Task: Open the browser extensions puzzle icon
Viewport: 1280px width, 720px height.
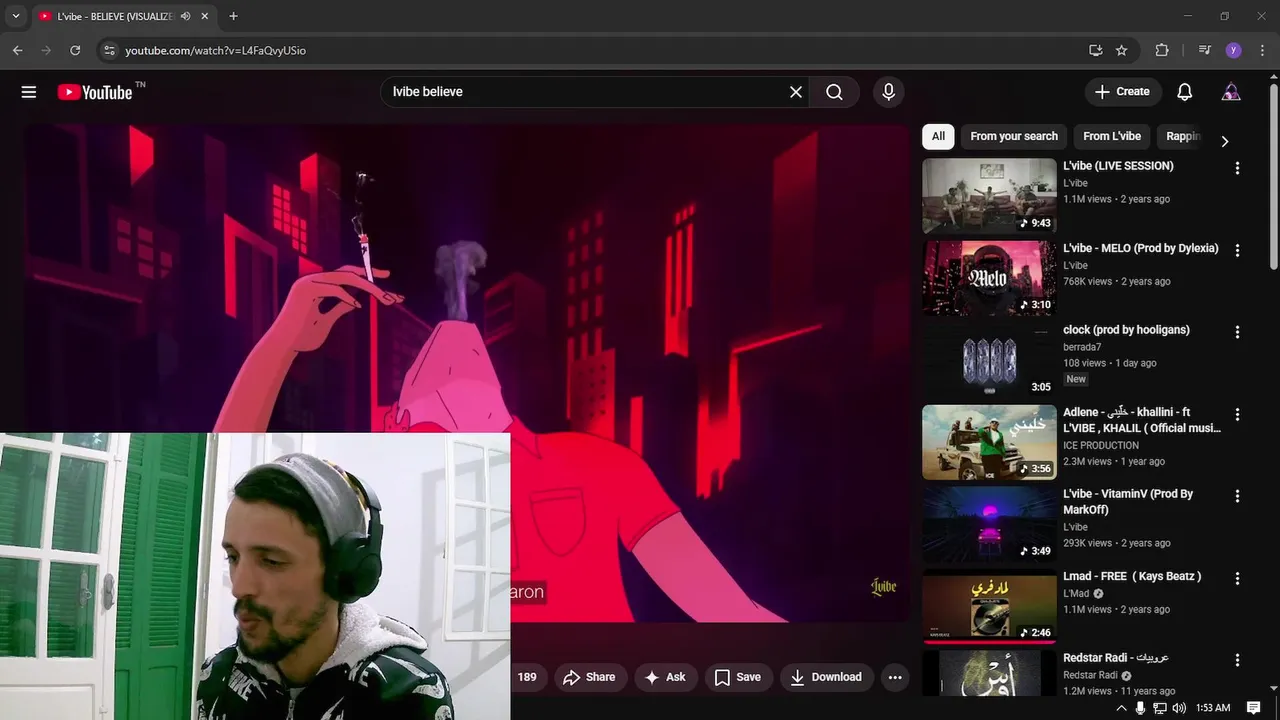Action: pyautogui.click(x=1162, y=50)
